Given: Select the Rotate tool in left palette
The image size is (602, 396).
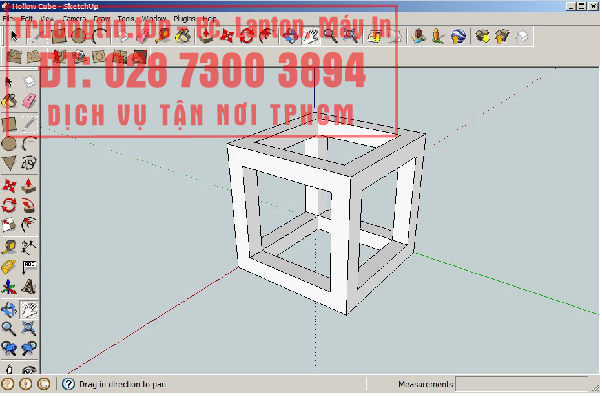Looking at the screenshot, I should point(9,206).
